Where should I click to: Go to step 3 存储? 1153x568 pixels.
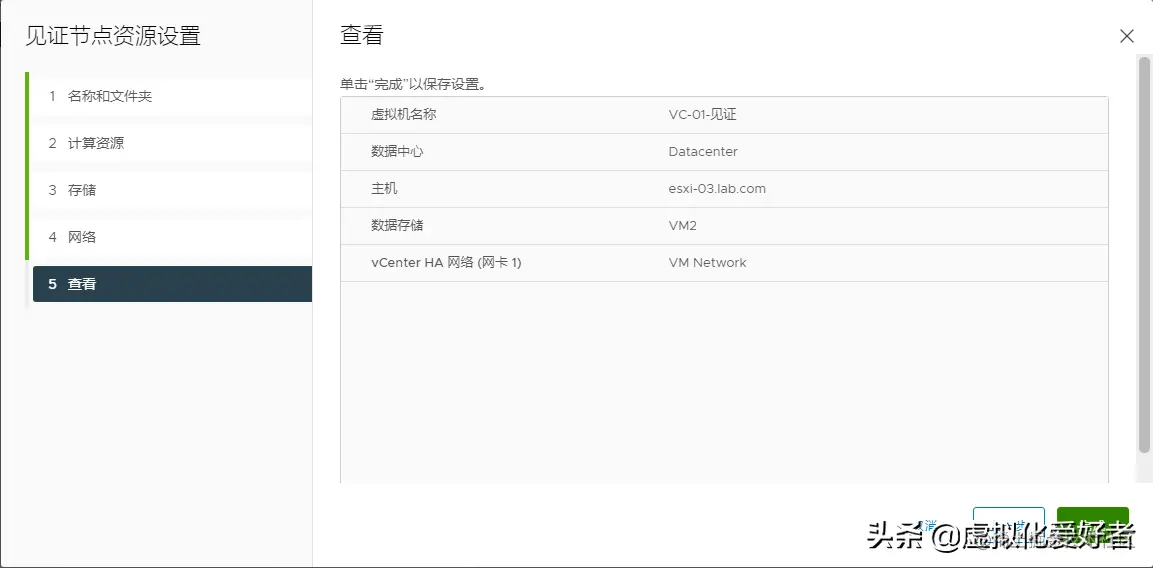point(171,190)
